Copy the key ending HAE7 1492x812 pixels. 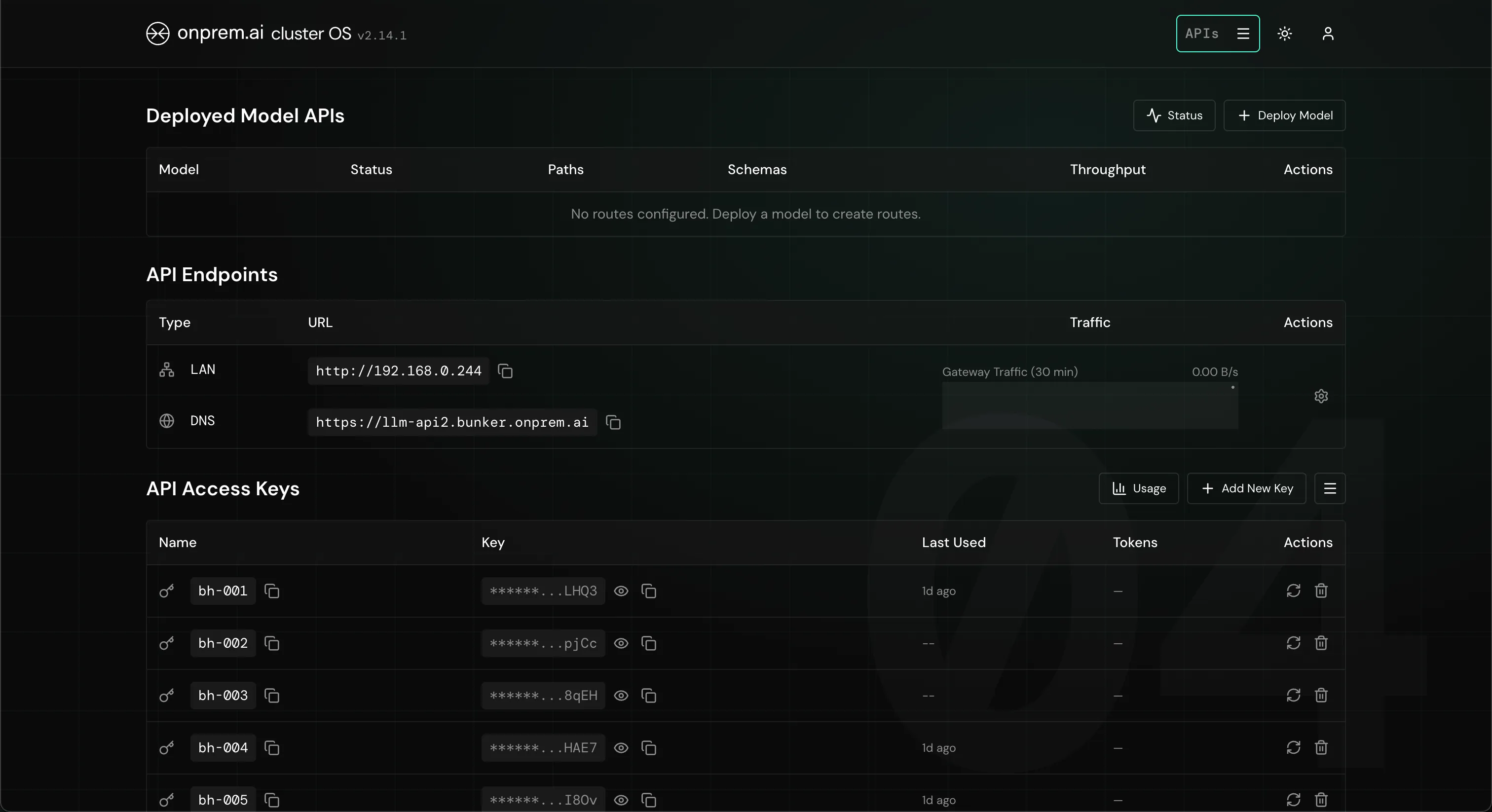649,748
